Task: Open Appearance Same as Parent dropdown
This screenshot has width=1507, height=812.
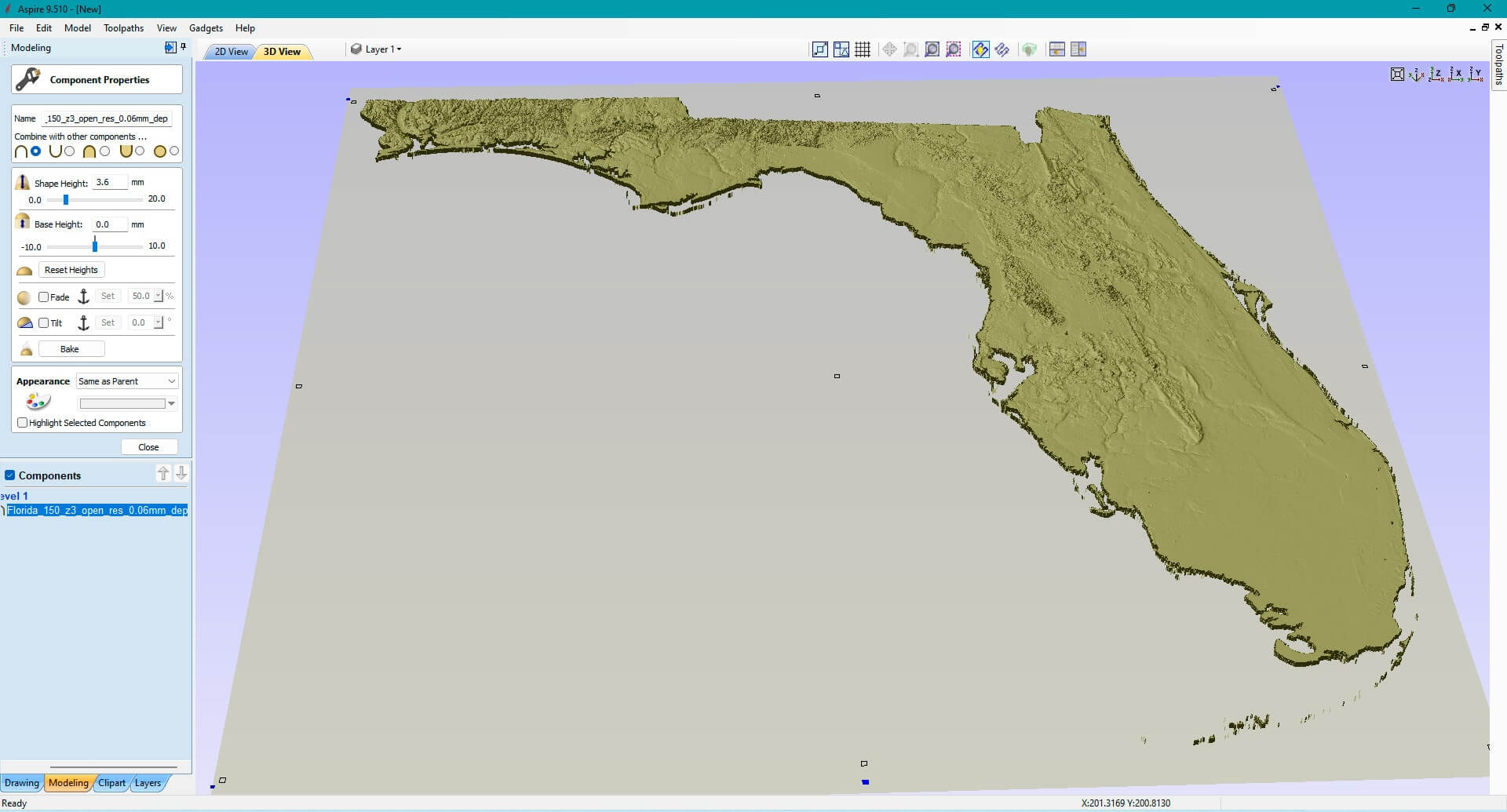Action: coord(127,381)
